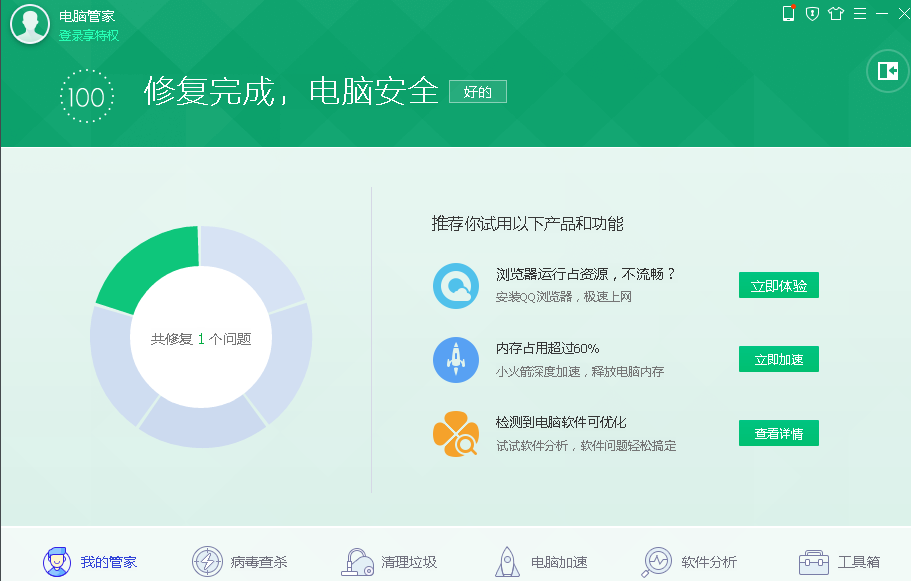The width and height of the screenshot is (911, 581).
Task: Click the rocket acceleration icon
Action: point(456,360)
